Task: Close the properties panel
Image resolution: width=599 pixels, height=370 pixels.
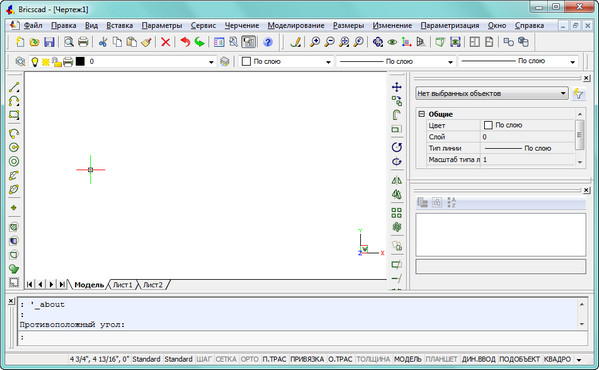Action: (x=586, y=78)
